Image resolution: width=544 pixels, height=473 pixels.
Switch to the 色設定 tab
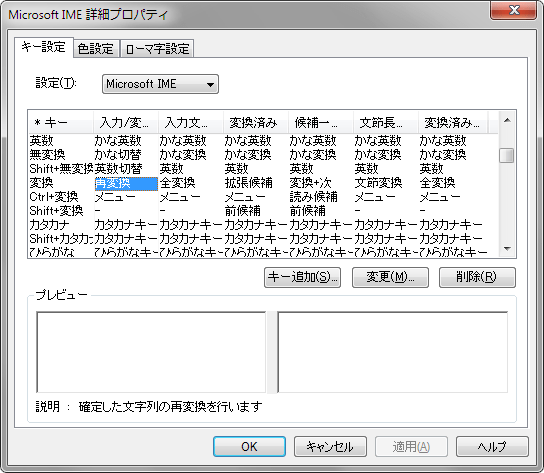tap(96, 49)
